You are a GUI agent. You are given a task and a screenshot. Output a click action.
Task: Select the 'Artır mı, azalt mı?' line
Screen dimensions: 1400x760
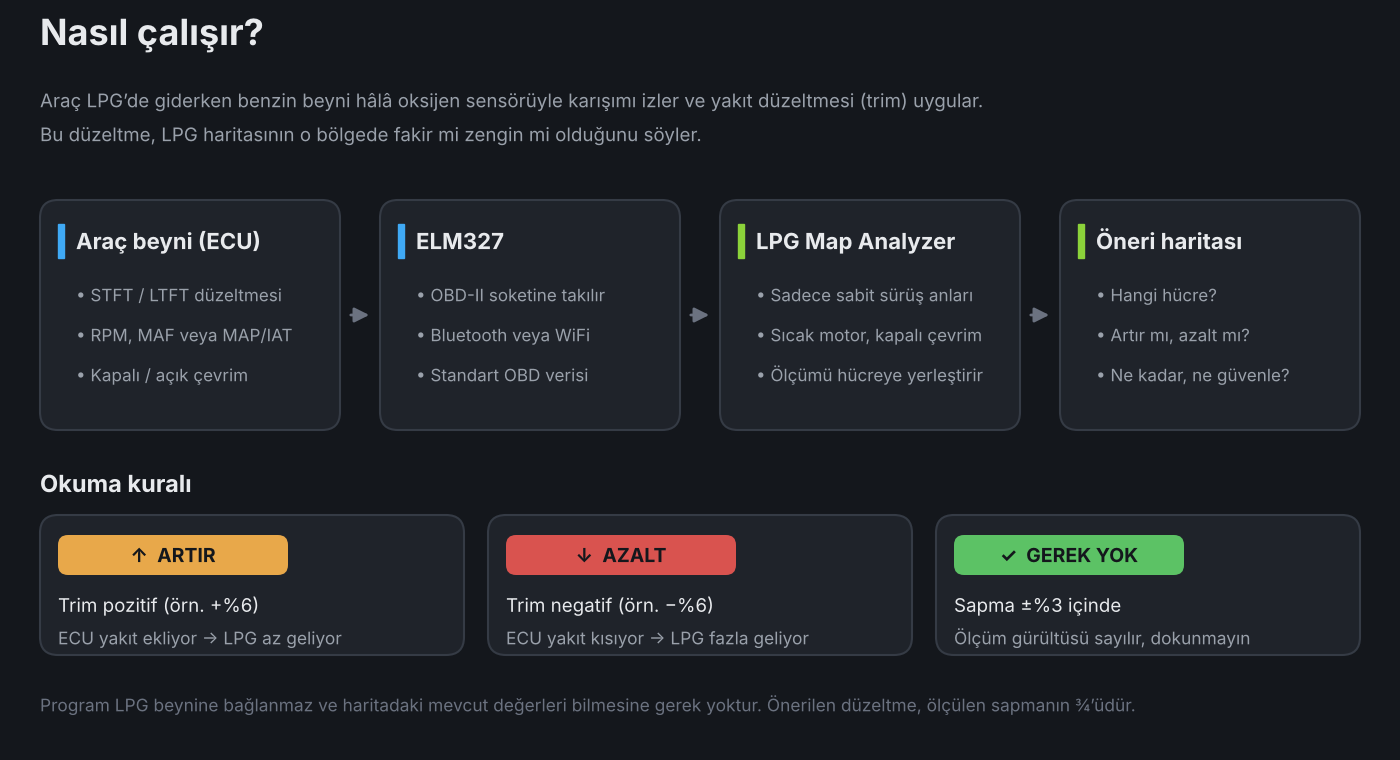click(x=1173, y=335)
